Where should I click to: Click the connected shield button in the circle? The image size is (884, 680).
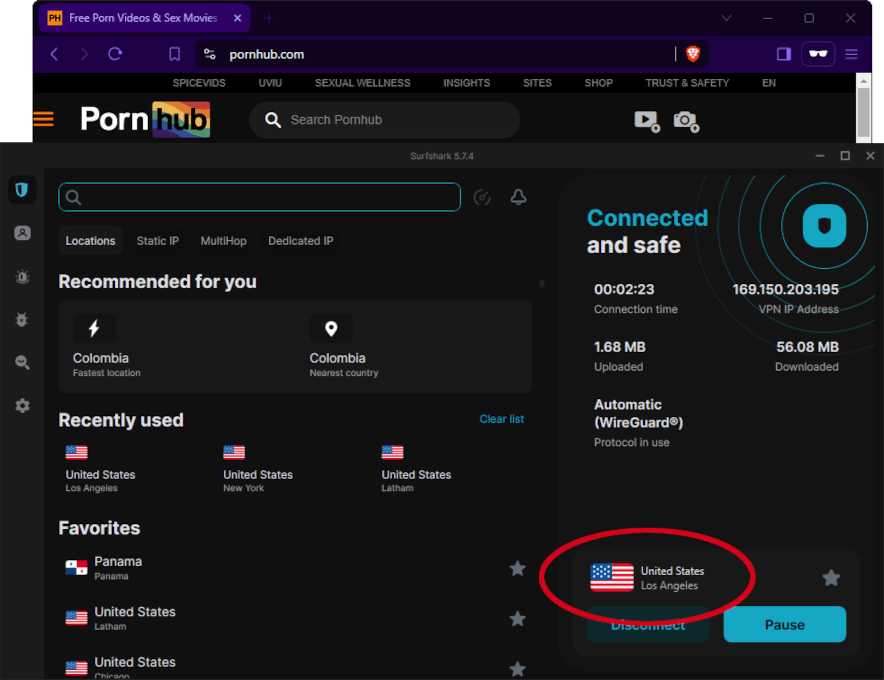[824, 226]
